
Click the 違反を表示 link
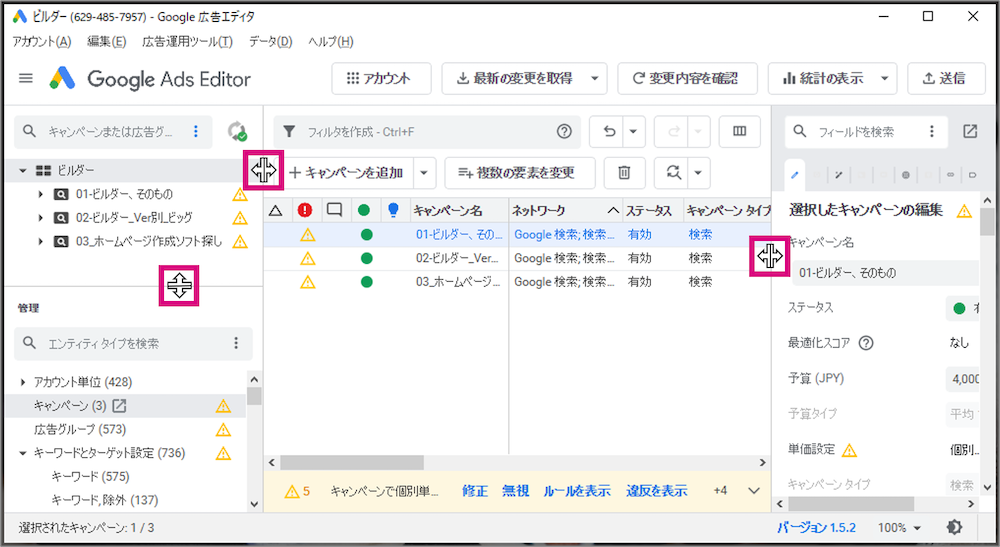(x=657, y=490)
